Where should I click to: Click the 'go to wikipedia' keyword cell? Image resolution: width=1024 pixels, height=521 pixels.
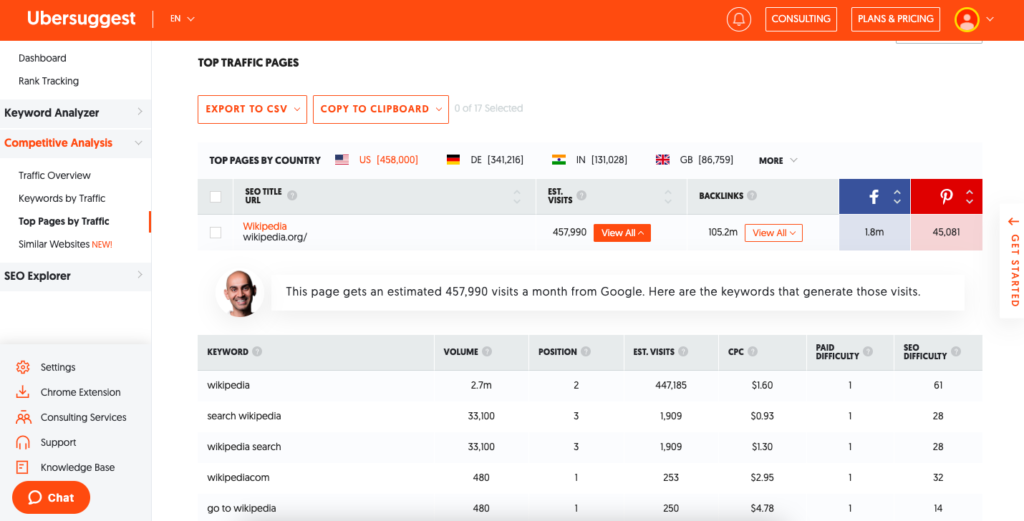pos(242,508)
